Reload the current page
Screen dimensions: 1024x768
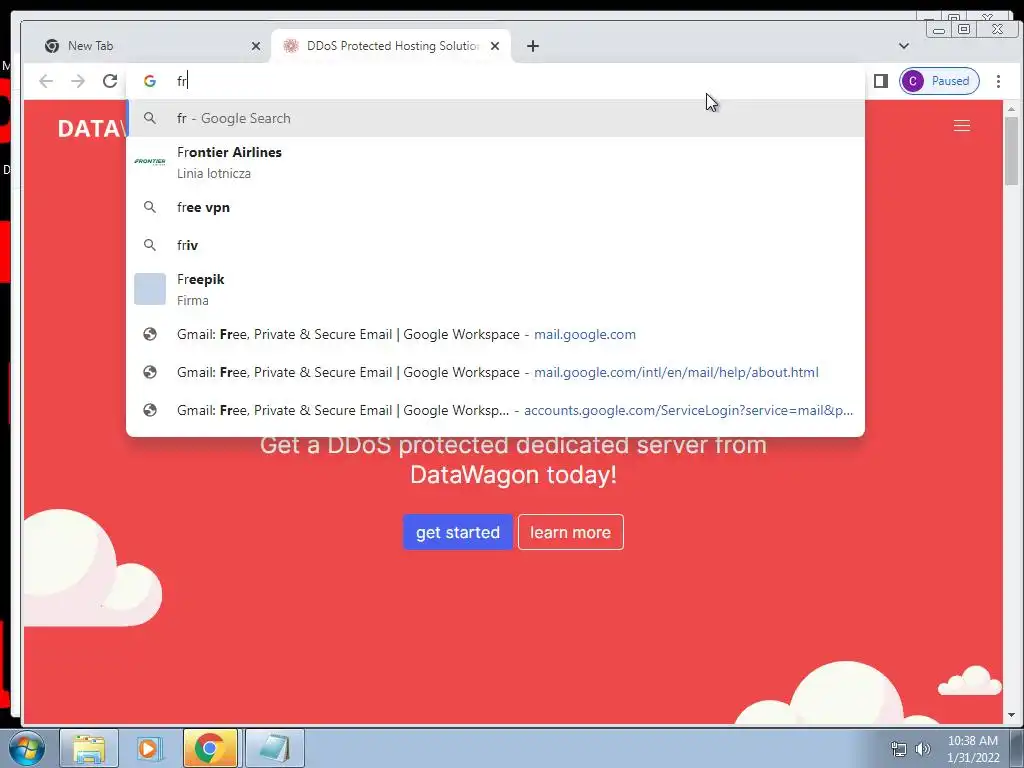pyautogui.click(x=110, y=81)
